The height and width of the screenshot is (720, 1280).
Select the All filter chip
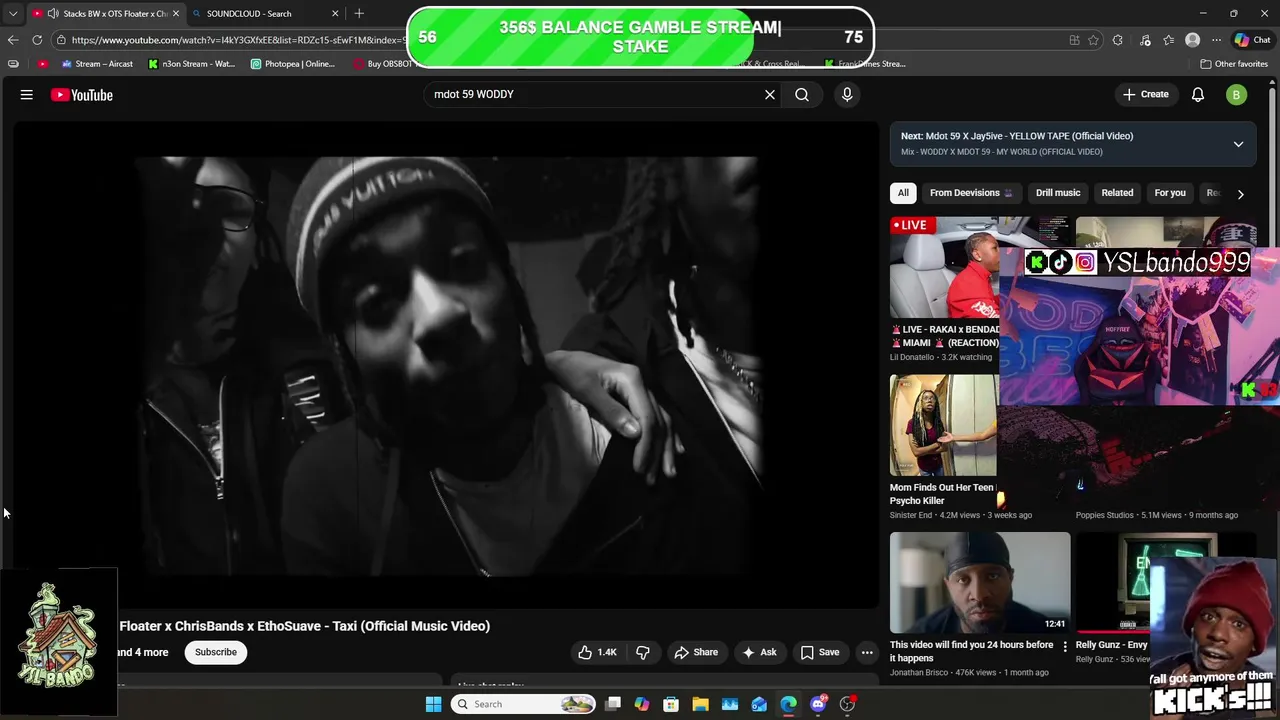click(x=903, y=193)
